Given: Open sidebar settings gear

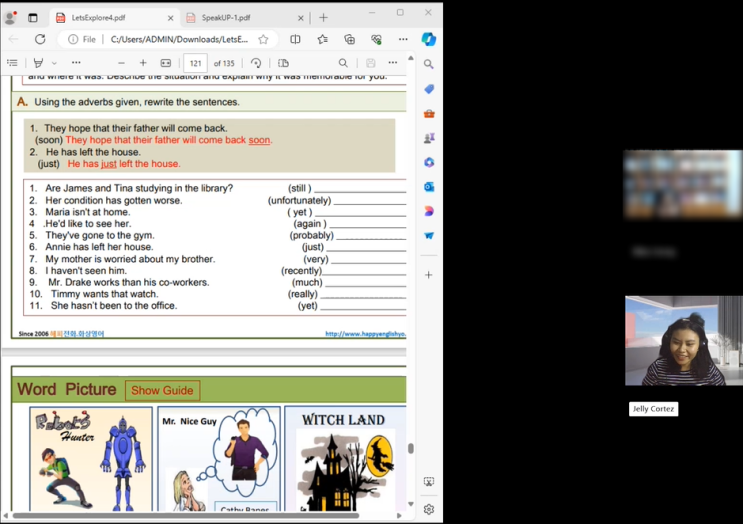Looking at the screenshot, I should pos(429,509).
